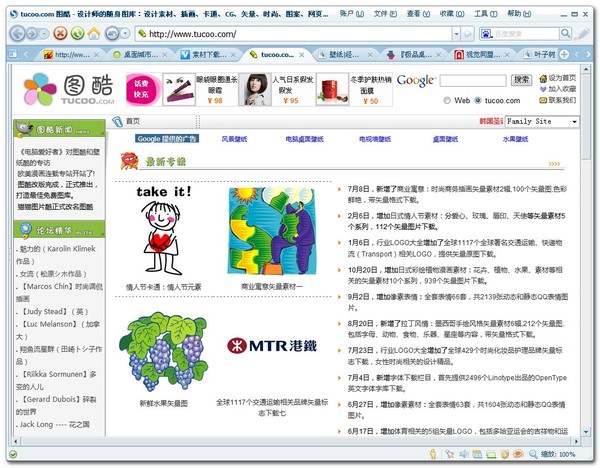Open the Family Site dropdown
The width and height of the screenshot is (600, 468).
[542, 121]
